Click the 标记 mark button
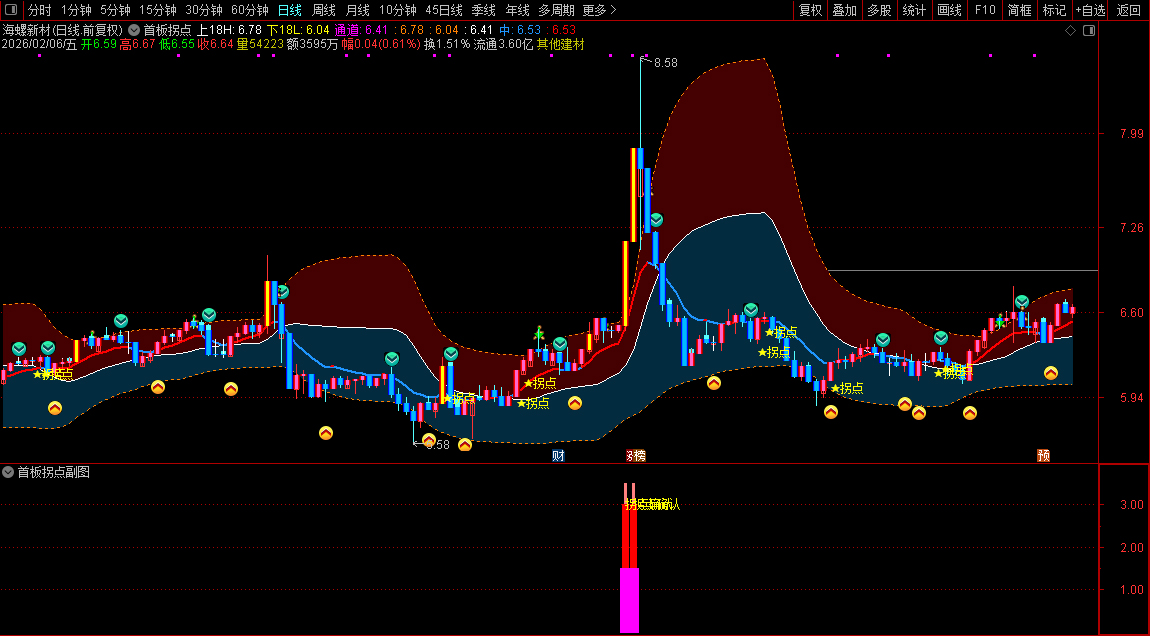 point(1054,10)
